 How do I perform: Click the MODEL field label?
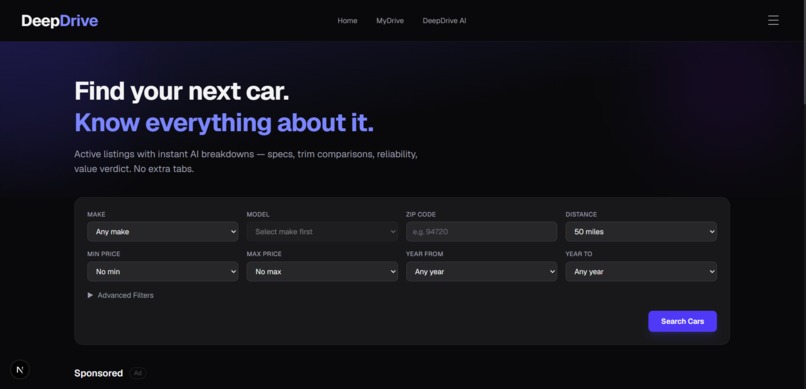(x=258, y=214)
